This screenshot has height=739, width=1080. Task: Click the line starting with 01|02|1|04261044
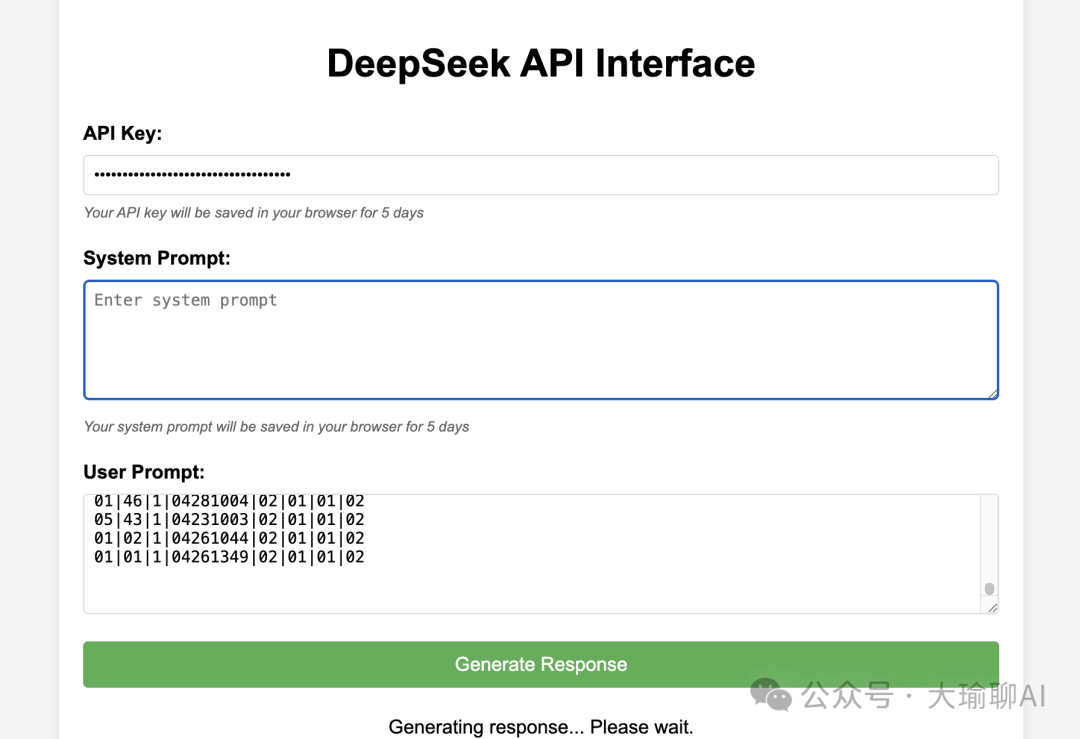[x=229, y=538]
